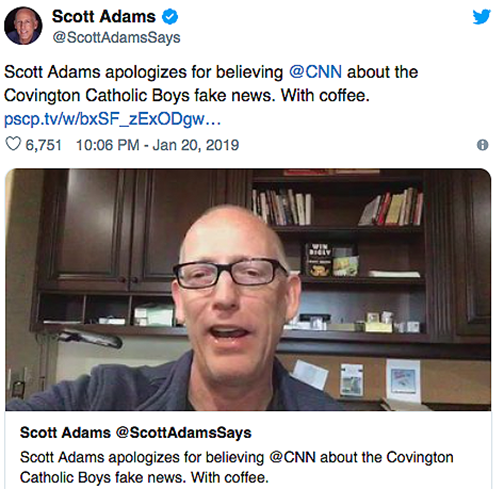Open the tweet info circle icon

482,145
